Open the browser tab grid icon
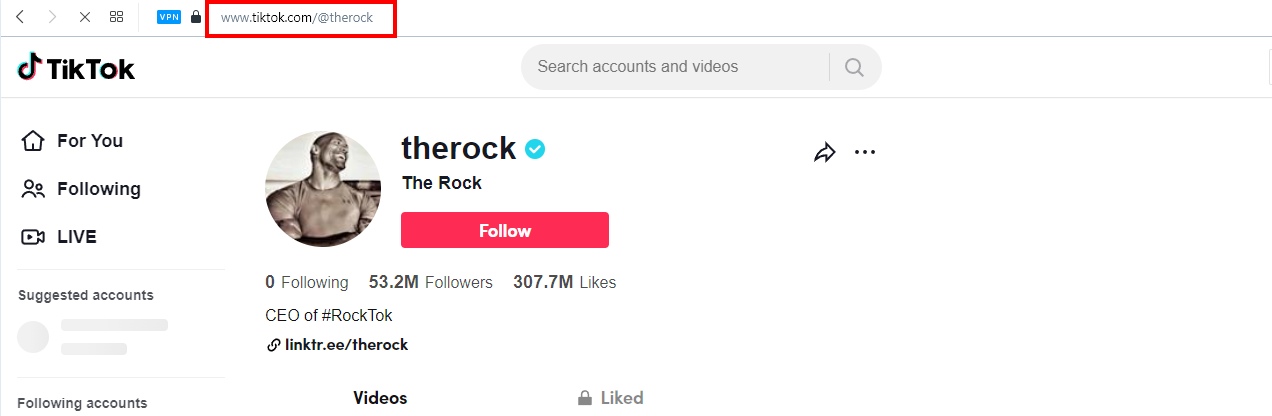Screen dimensions: 1272x416 pyautogui.click(x=116, y=18)
